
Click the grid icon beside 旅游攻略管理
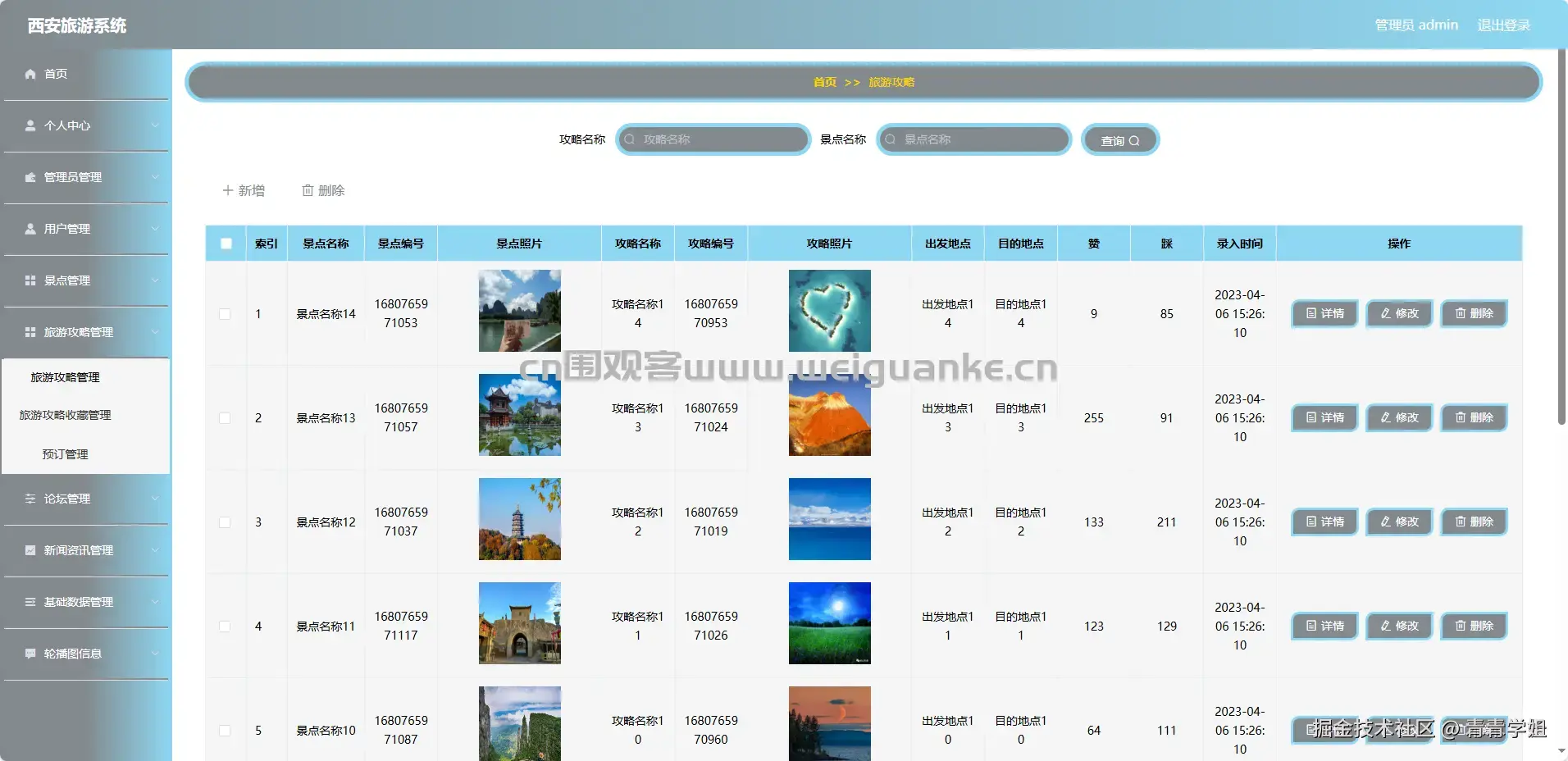click(30, 332)
